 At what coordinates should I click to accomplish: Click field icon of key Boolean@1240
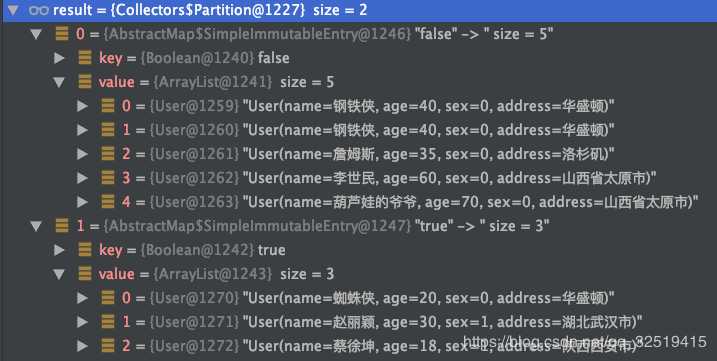coord(85,58)
